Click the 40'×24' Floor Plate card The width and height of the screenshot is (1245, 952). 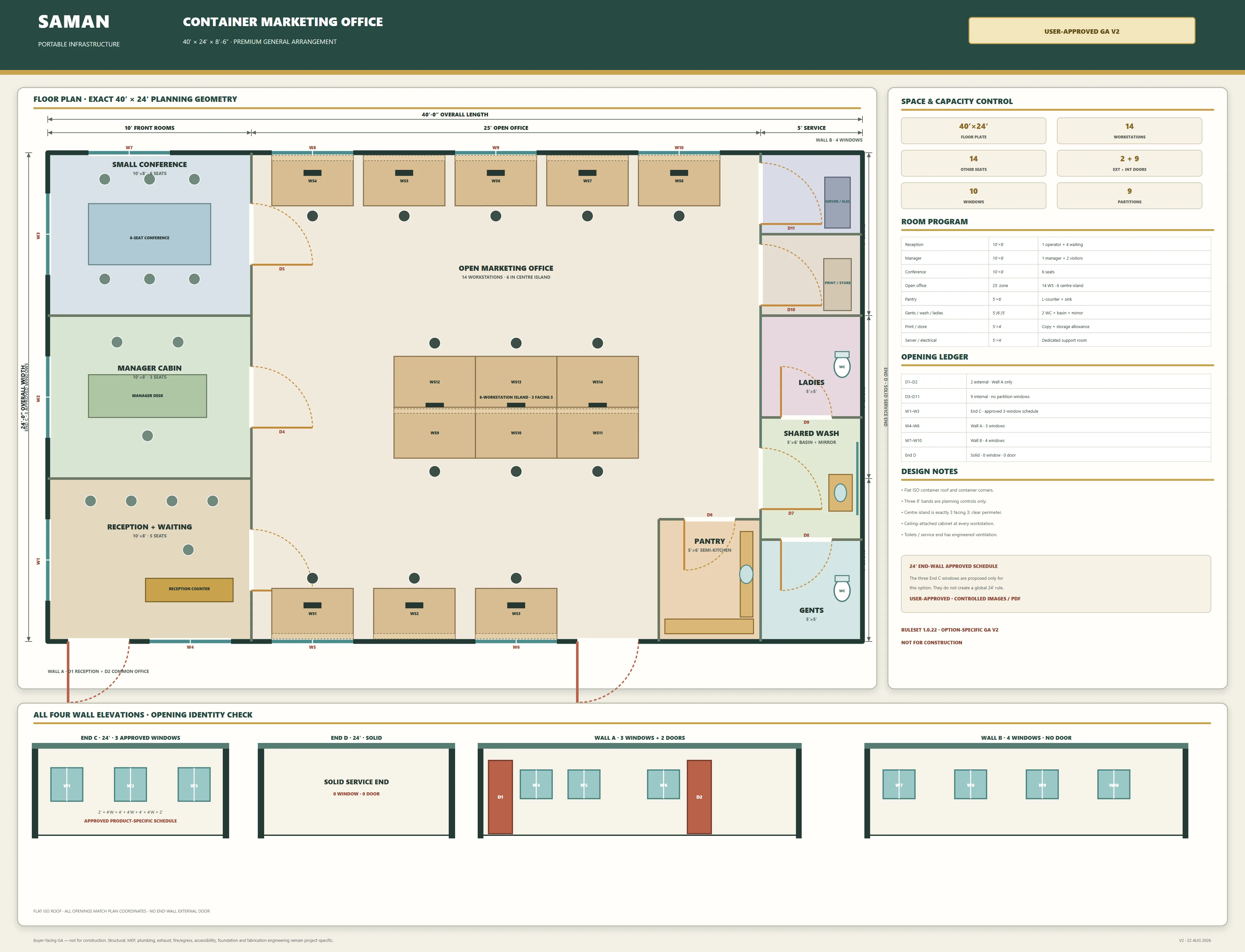coord(973,131)
